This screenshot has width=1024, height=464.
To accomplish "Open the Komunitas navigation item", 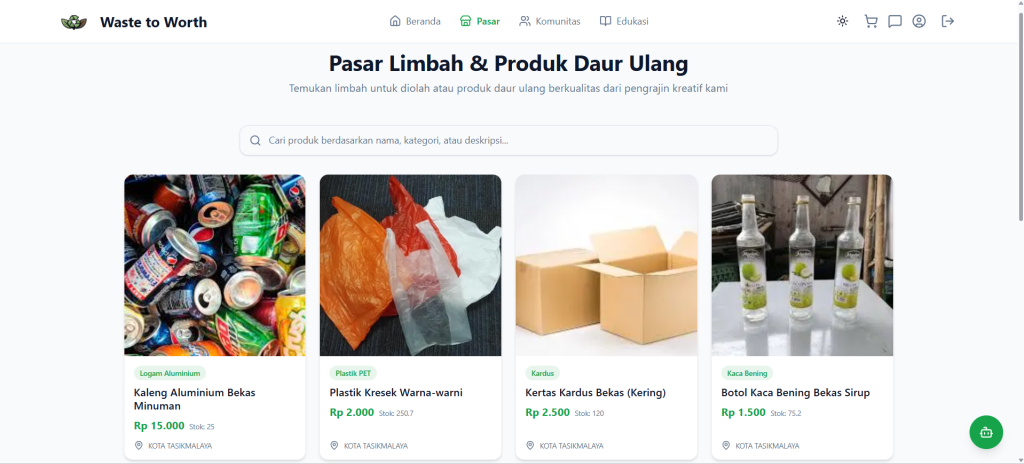I will 550,22.
